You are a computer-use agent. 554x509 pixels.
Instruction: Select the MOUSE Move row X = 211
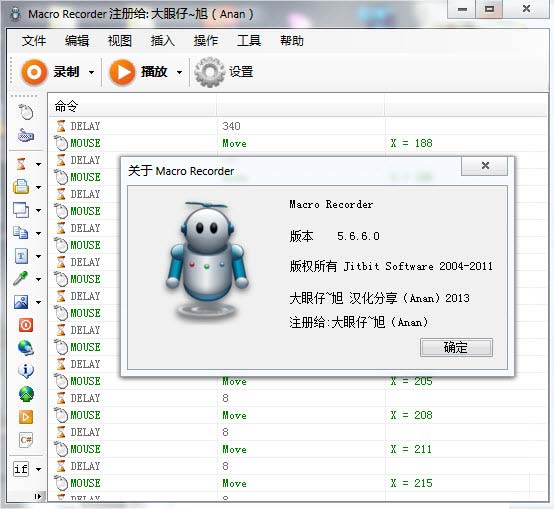pos(297,449)
